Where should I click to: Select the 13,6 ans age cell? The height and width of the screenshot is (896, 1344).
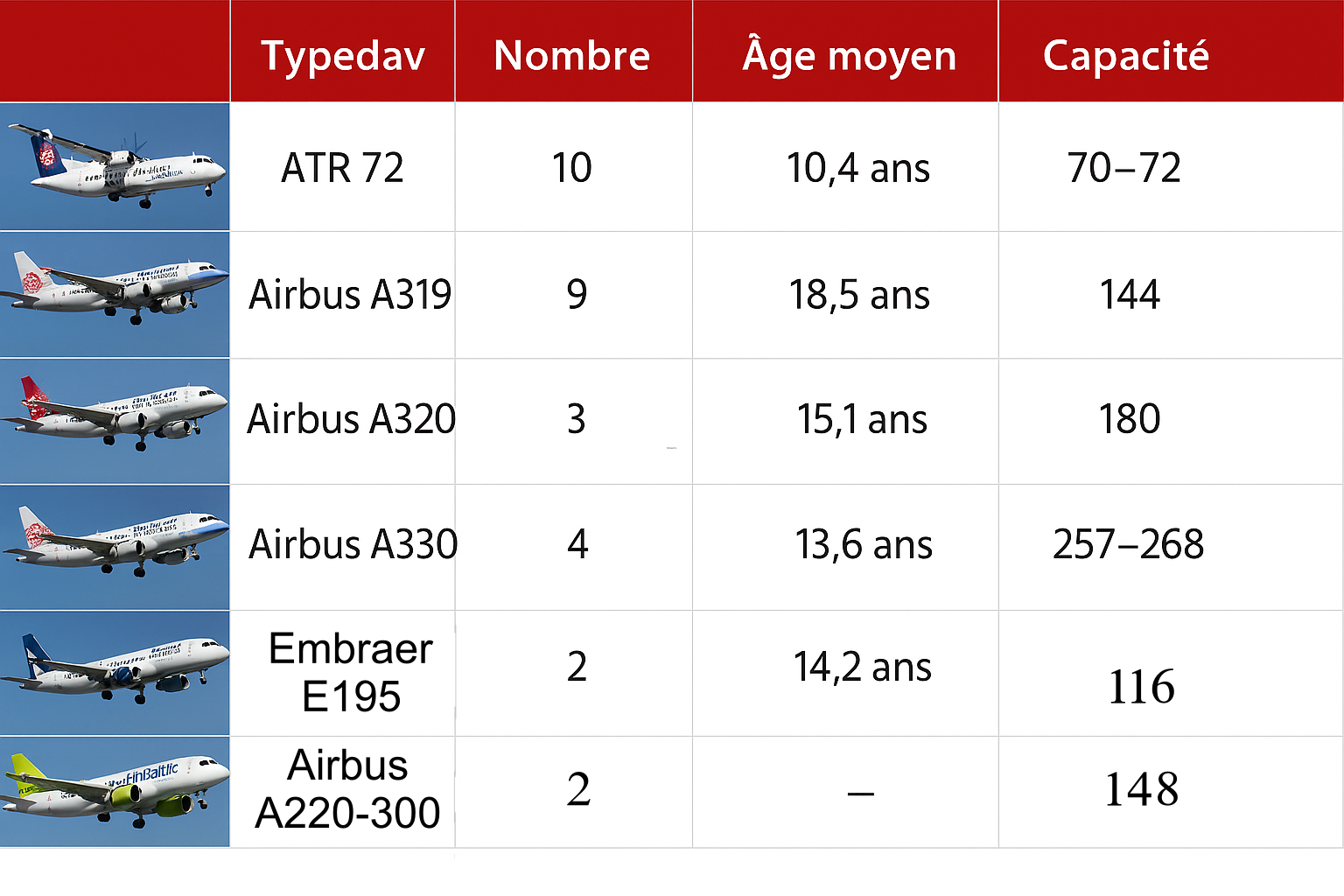(x=864, y=544)
